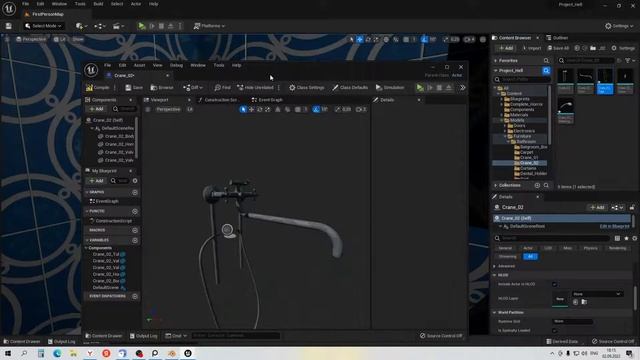Image resolution: width=640 pixels, height=360 pixels.
Task: Click Hide Unrelated in the blueprint toolbar
Action: [x=256, y=88]
